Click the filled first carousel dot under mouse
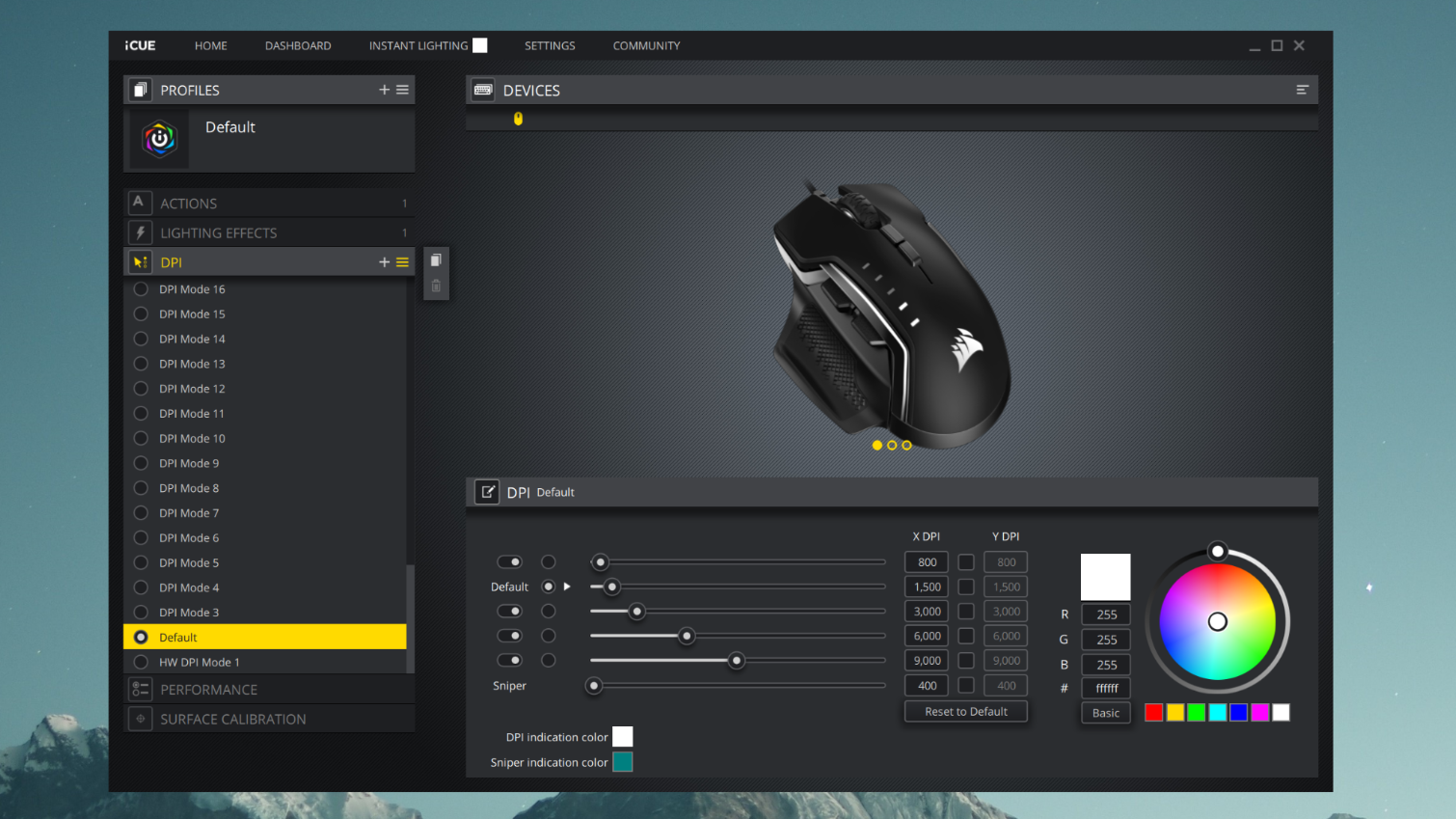This screenshot has width=1456, height=819. 876,446
